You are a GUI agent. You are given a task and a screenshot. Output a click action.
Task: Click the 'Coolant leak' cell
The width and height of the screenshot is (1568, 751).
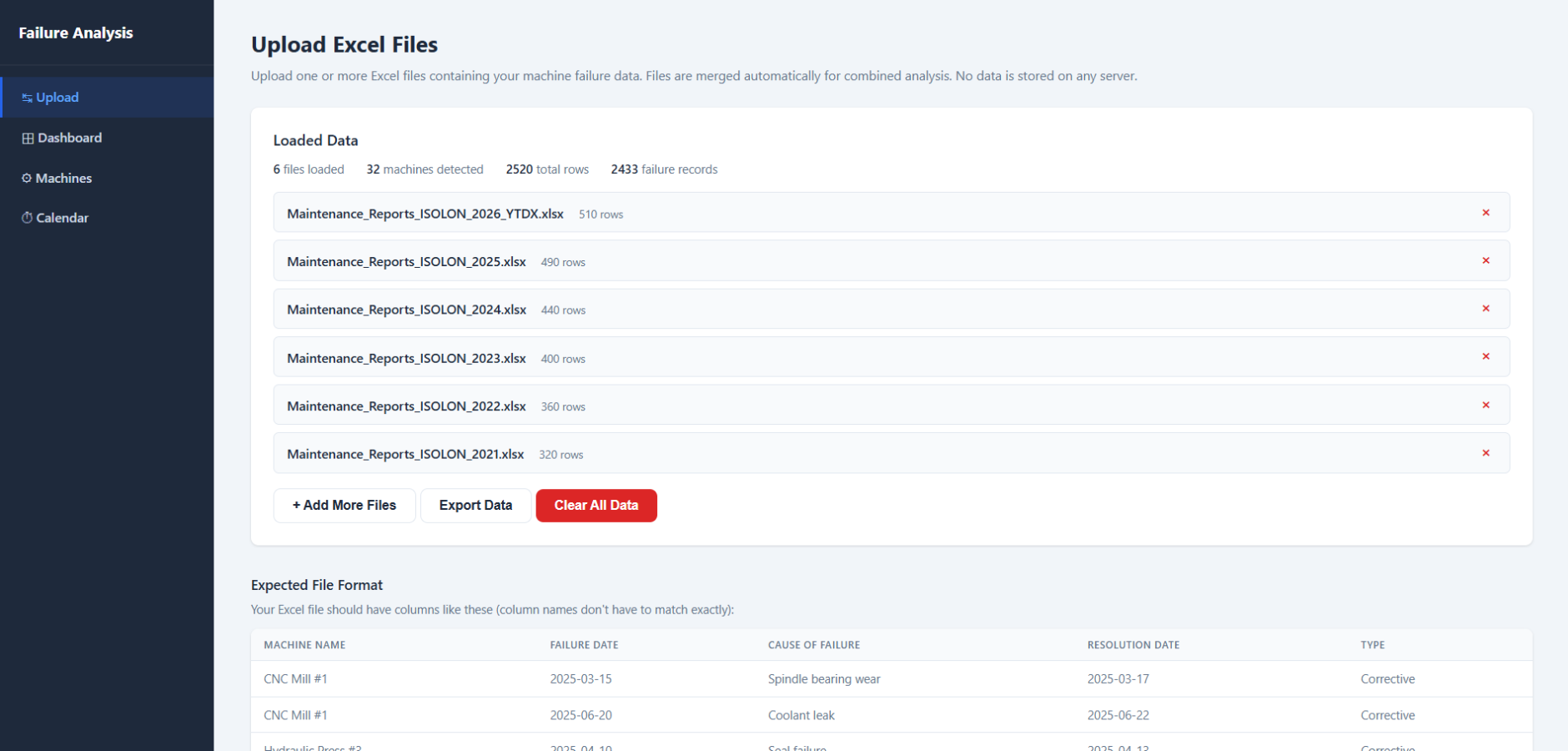click(x=802, y=715)
